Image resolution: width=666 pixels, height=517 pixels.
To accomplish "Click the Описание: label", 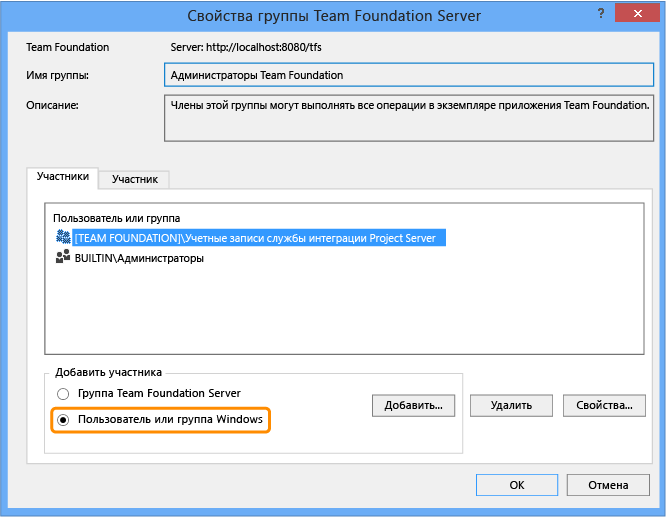I will coord(52,105).
